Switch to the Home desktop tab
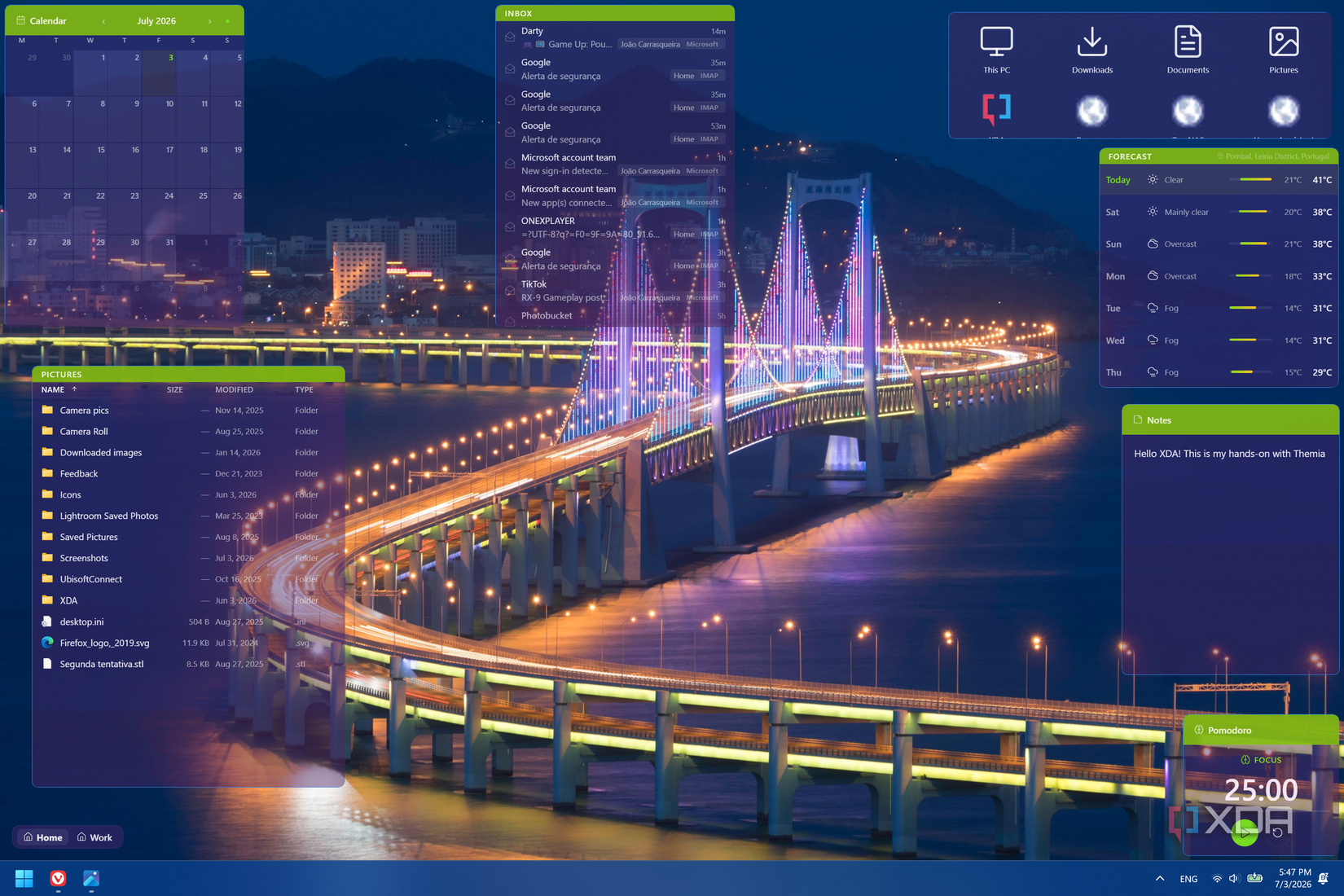Viewport: 1344px width, 896px height. 43,837
